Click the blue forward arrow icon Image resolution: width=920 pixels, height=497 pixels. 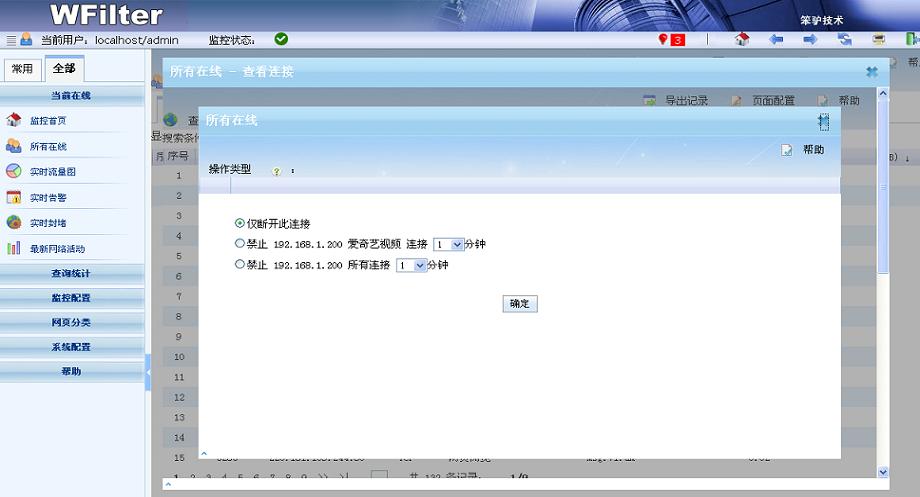810,39
